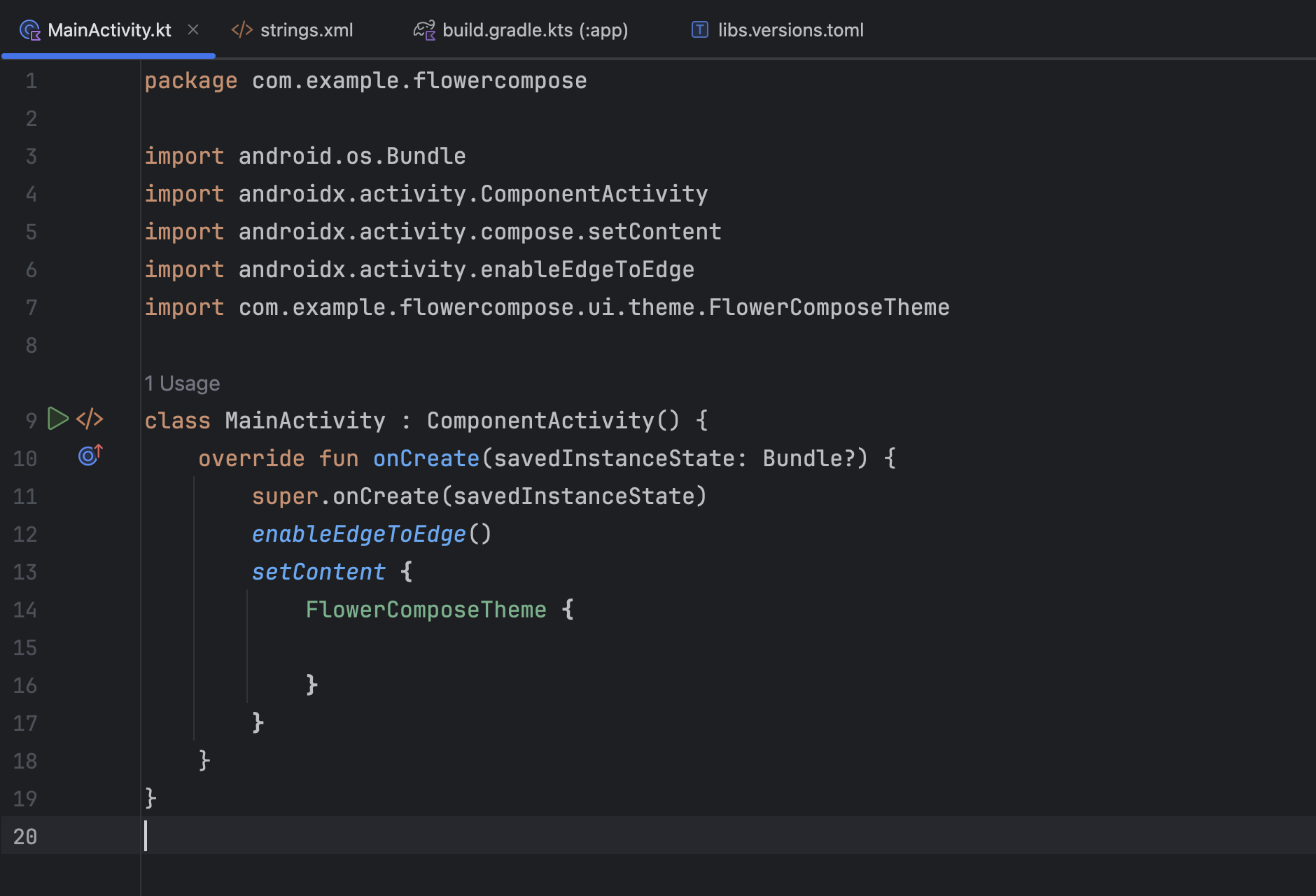Click the Gradle elephant icon on build.gradle.kts tab
The image size is (1316, 896).
(424, 30)
